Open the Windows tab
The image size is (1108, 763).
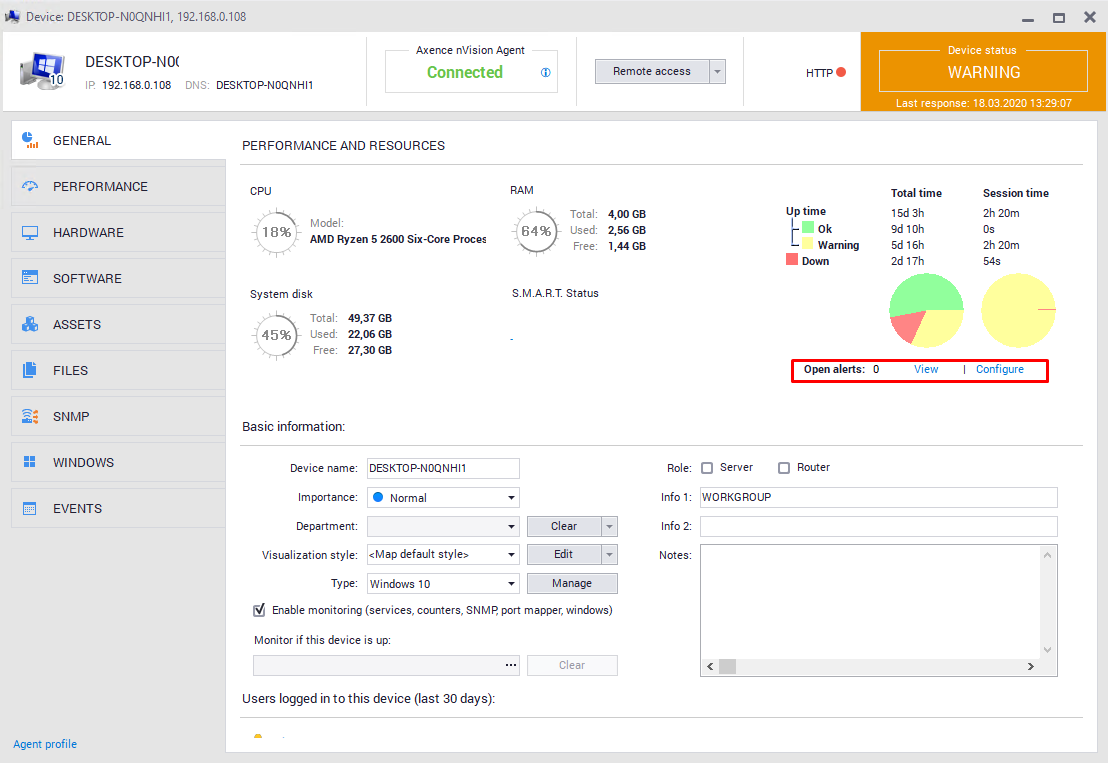pyautogui.click(x=83, y=463)
